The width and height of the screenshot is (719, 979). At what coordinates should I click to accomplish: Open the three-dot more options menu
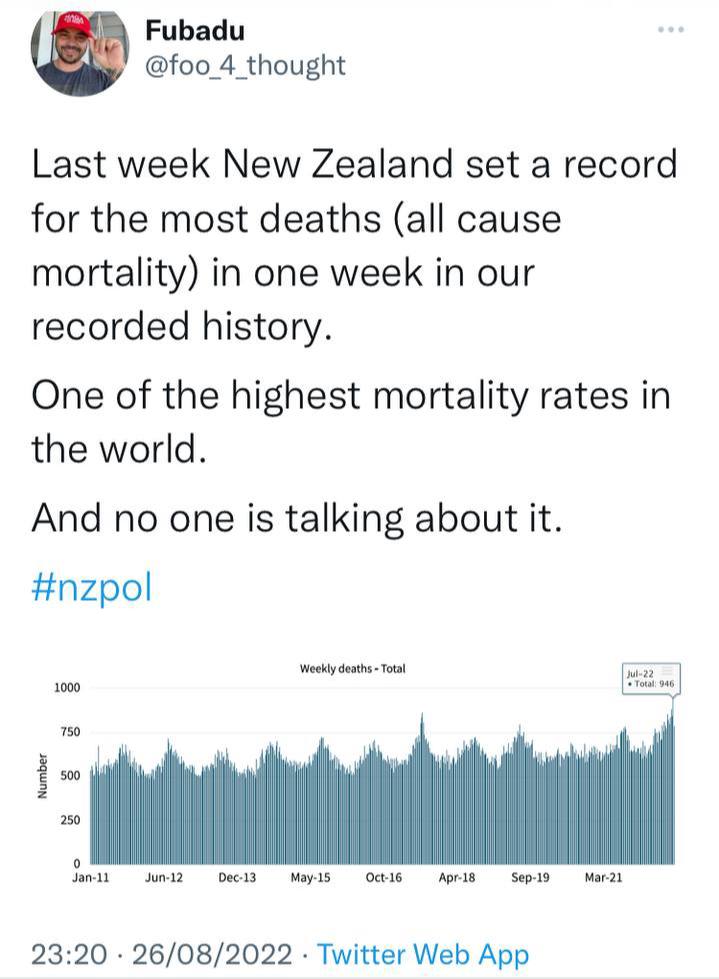click(672, 29)
